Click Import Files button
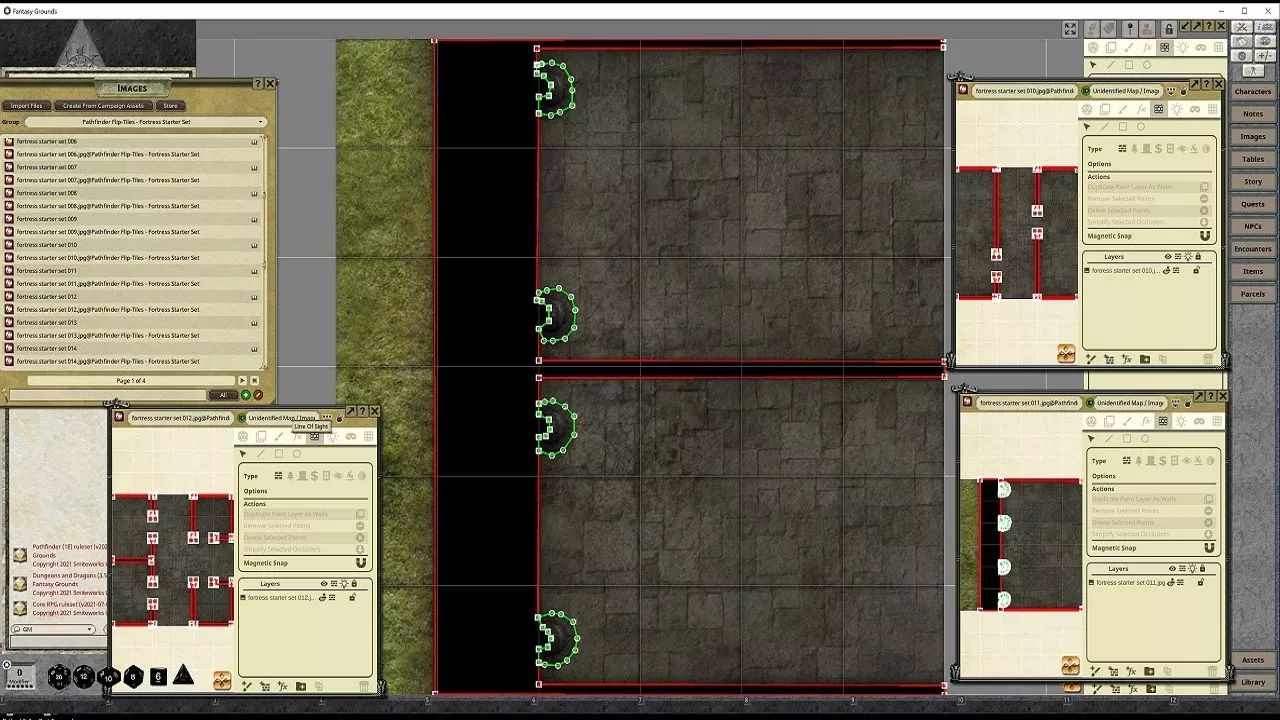1280x720 pixels. click(27, 106)
